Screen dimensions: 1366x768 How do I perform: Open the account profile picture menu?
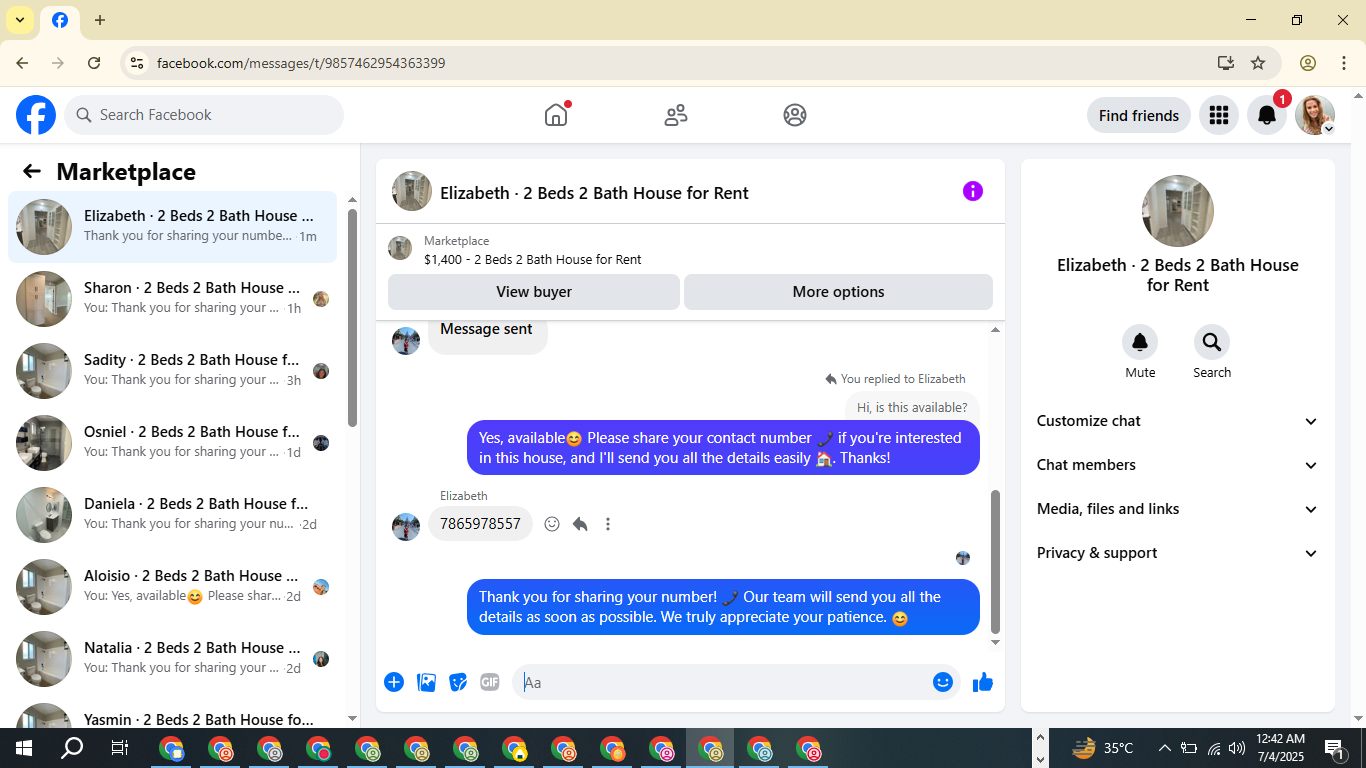tap(1315, 115)
